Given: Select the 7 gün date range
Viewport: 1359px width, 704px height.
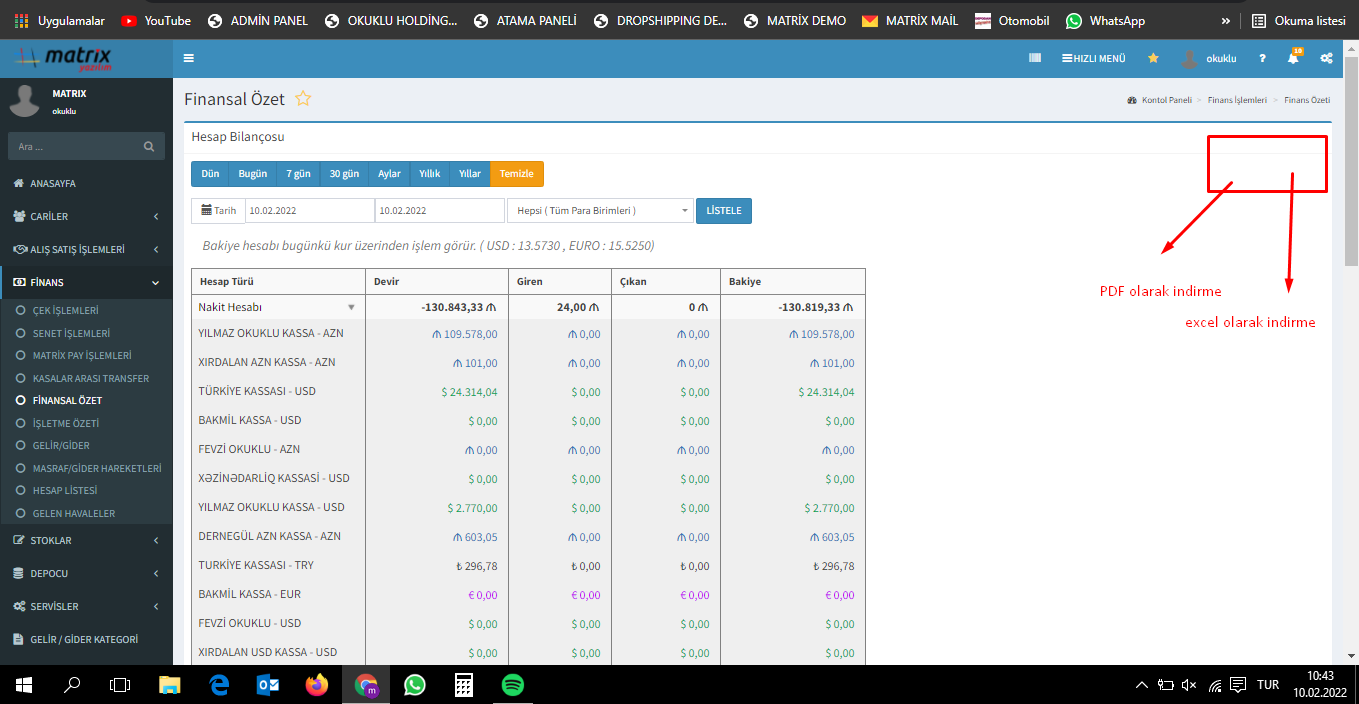Looking at the screenshot, I should click(297, 174).
